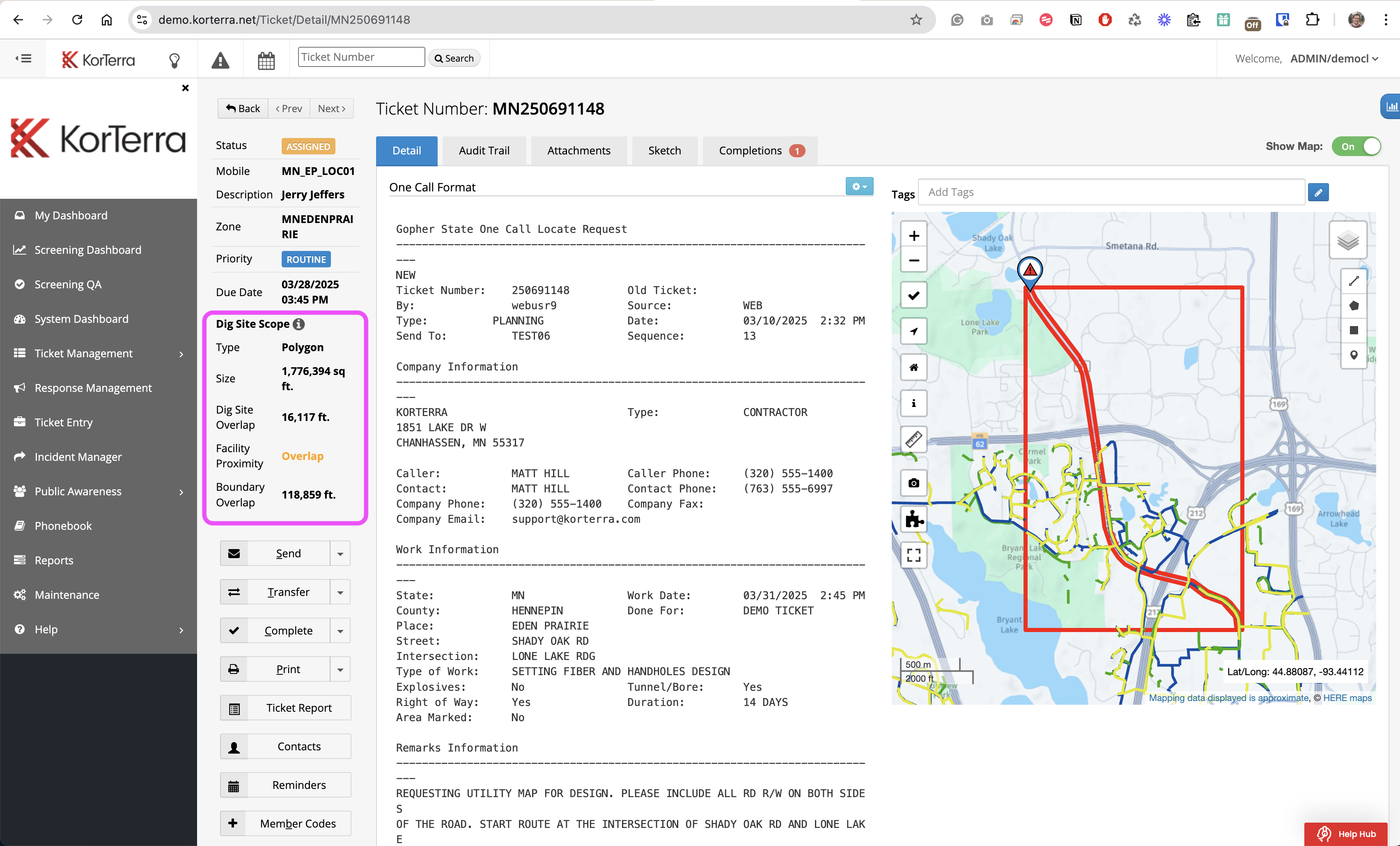1400x846 pixels.
Task: Select the draw line tool on map
Action: [x=1354, y=281]
